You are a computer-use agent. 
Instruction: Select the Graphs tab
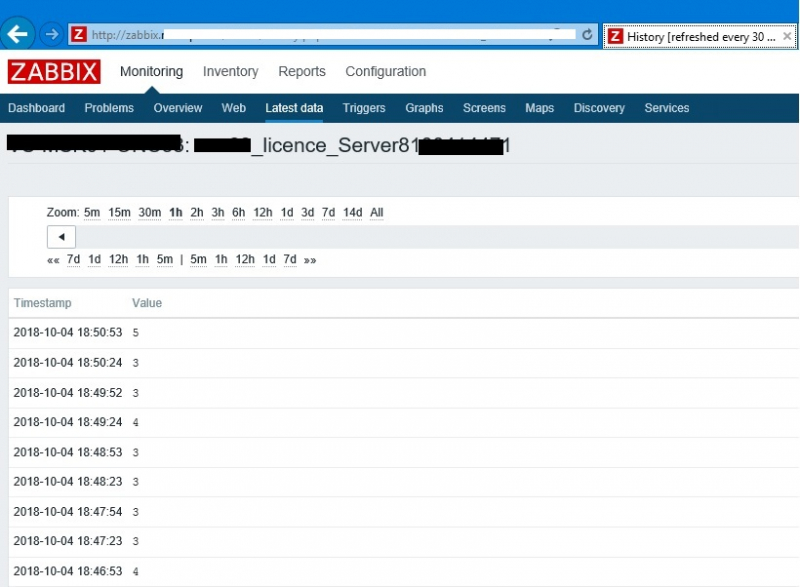424,108
